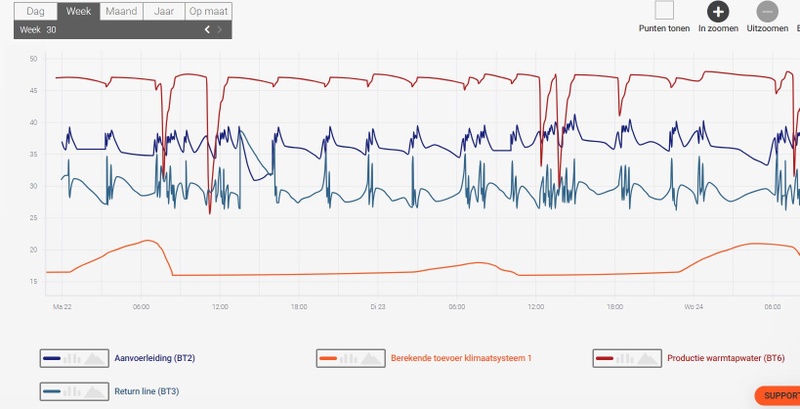Select line style for Aanvoerleiding (BT2)
This screenshot has height=409, width=800.
pyautogui.click(x=52, y=359)
